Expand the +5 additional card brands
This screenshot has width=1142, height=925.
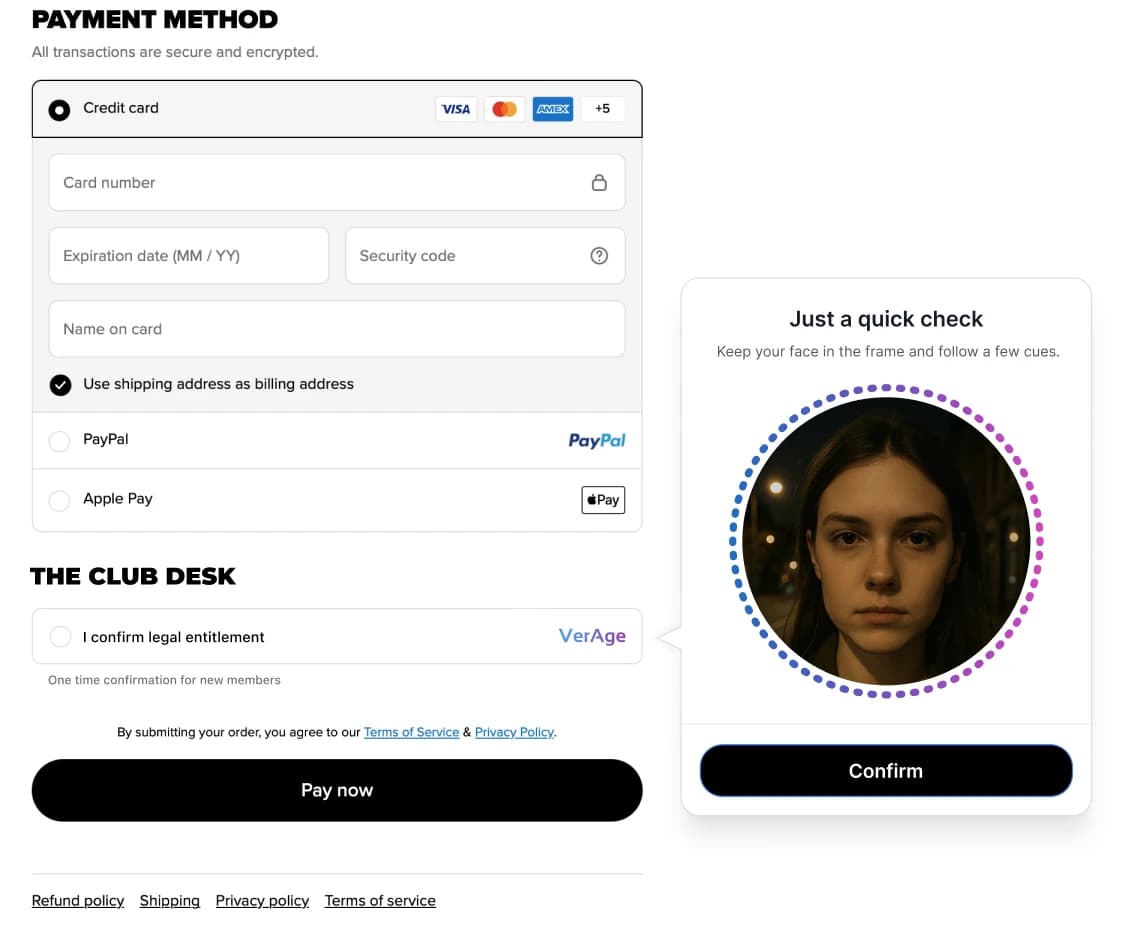pos(603,109)
